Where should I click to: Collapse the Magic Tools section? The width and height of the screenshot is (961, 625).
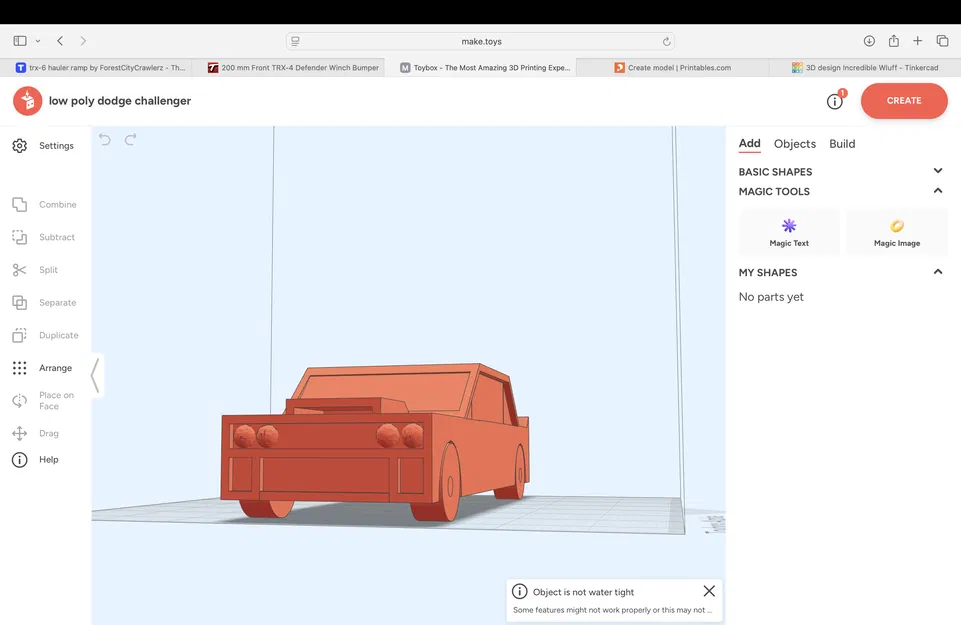pos(938,190)
